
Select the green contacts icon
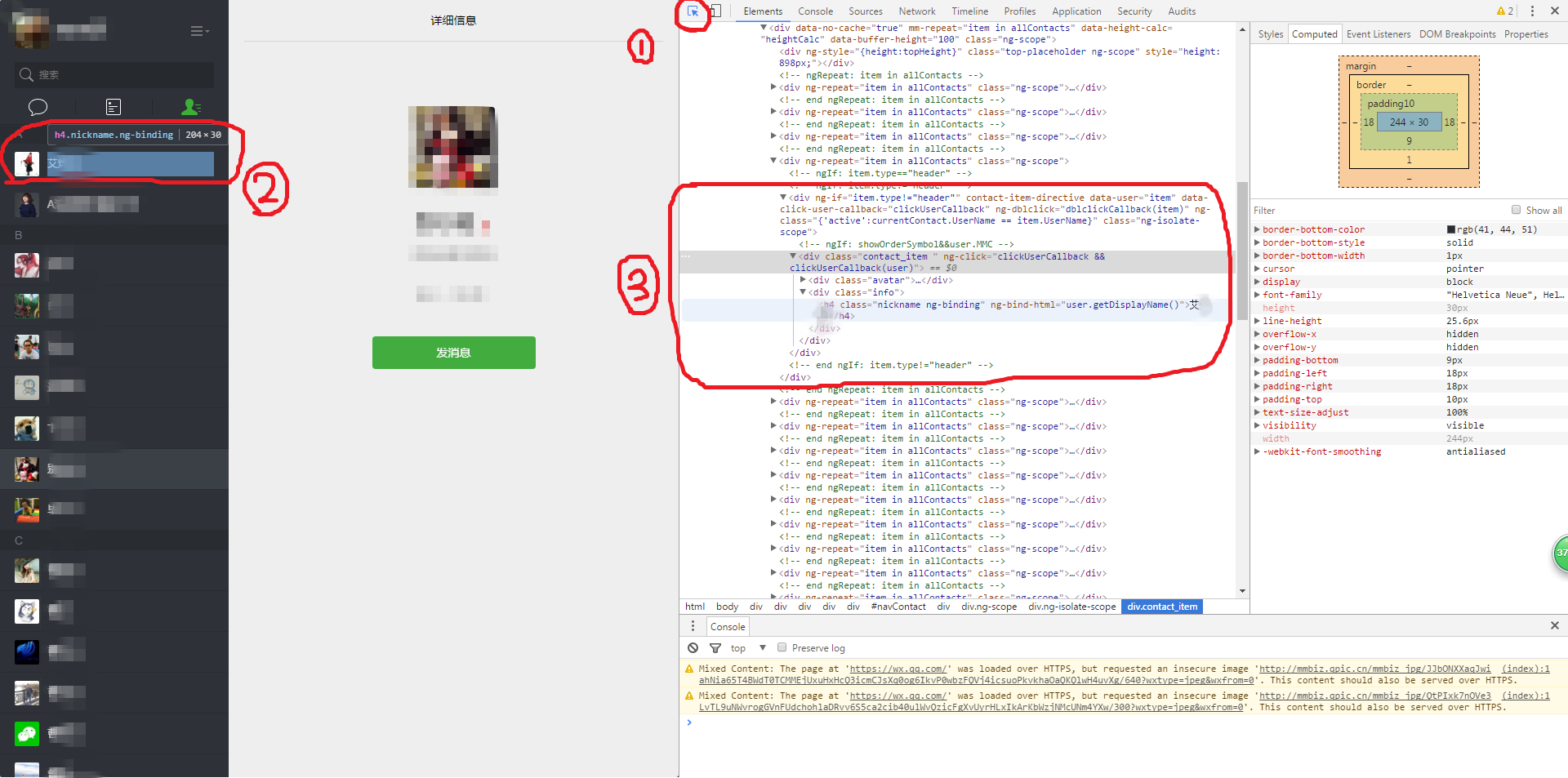(x=190, y=107)
